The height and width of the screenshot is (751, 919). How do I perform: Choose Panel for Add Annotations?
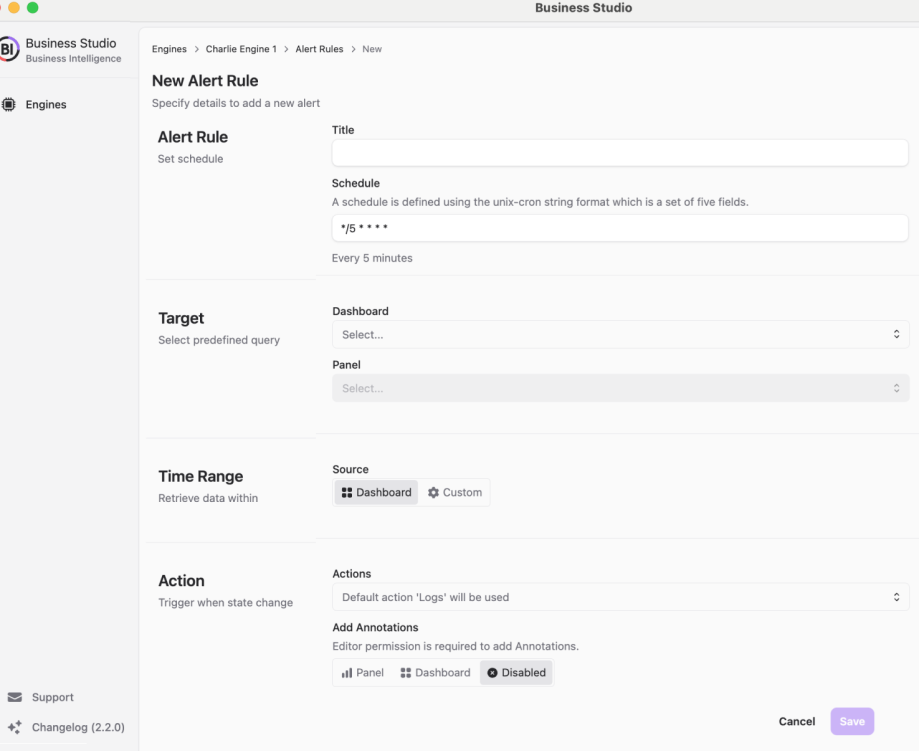click(363, 672)
